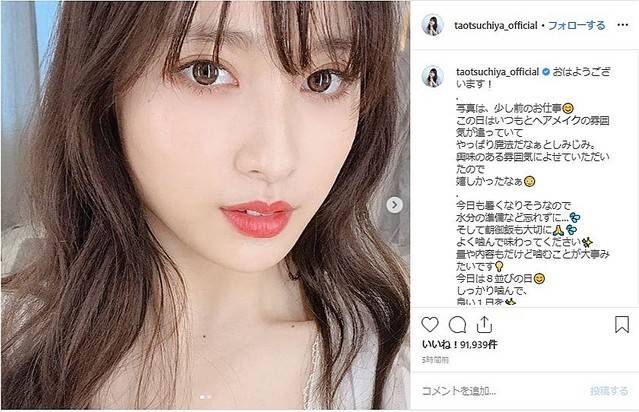Click the post timestamp below likes

pos(435,360)
